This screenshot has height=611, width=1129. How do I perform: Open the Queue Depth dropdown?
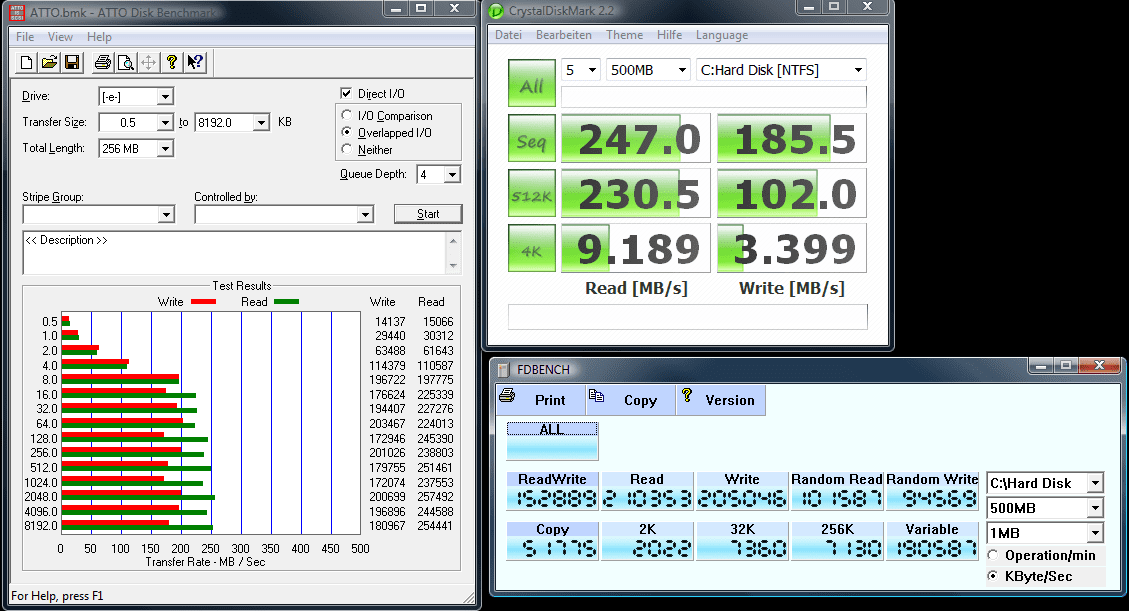coord(452,174)
